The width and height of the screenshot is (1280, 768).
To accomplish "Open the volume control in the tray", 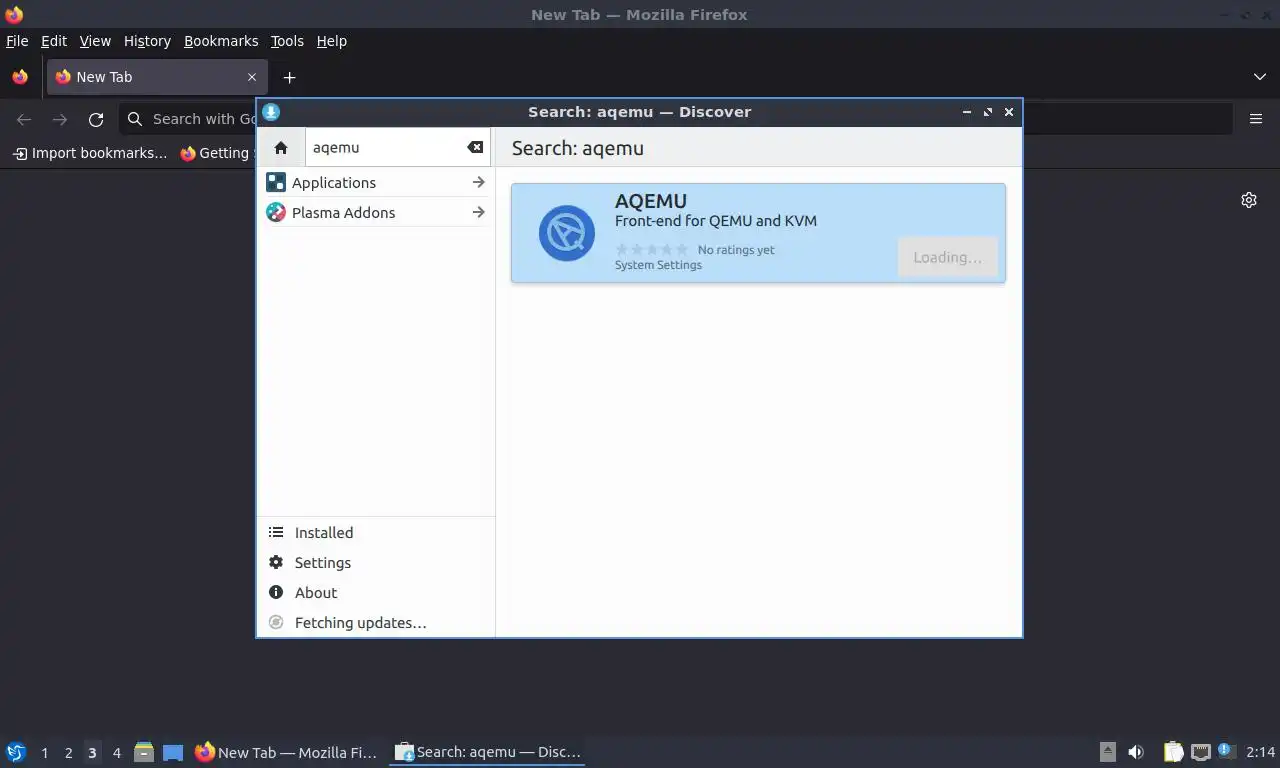I will point(1136,752).
